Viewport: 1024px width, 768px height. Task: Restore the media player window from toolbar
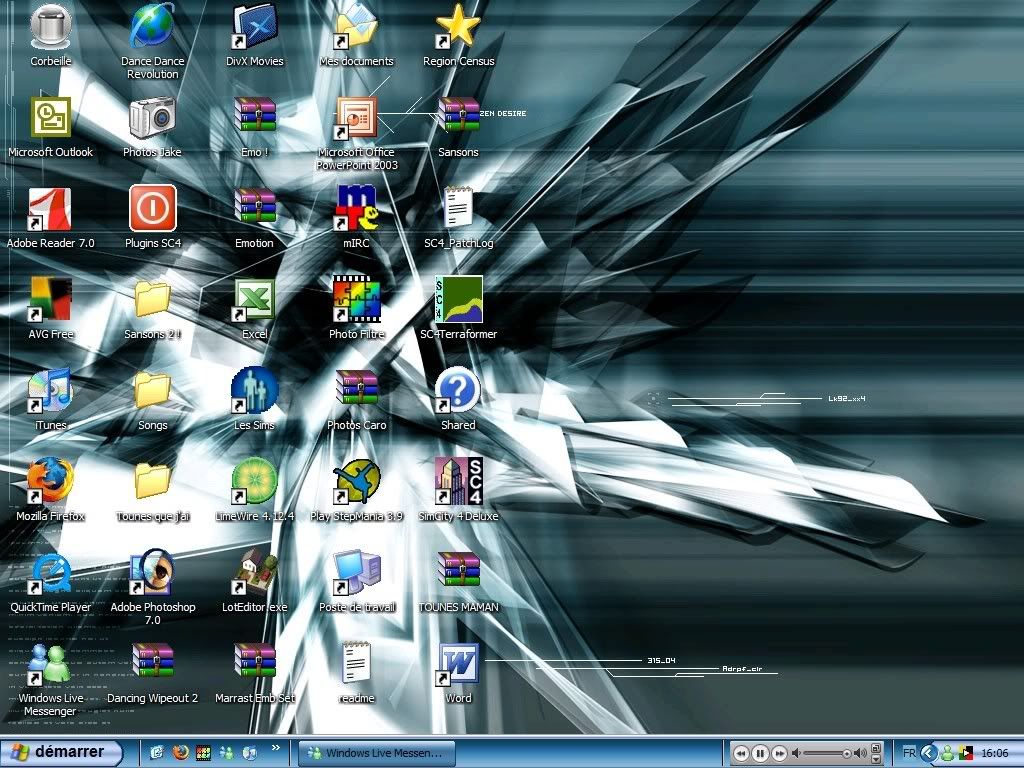pyautogui.click(x=876, y=748)
